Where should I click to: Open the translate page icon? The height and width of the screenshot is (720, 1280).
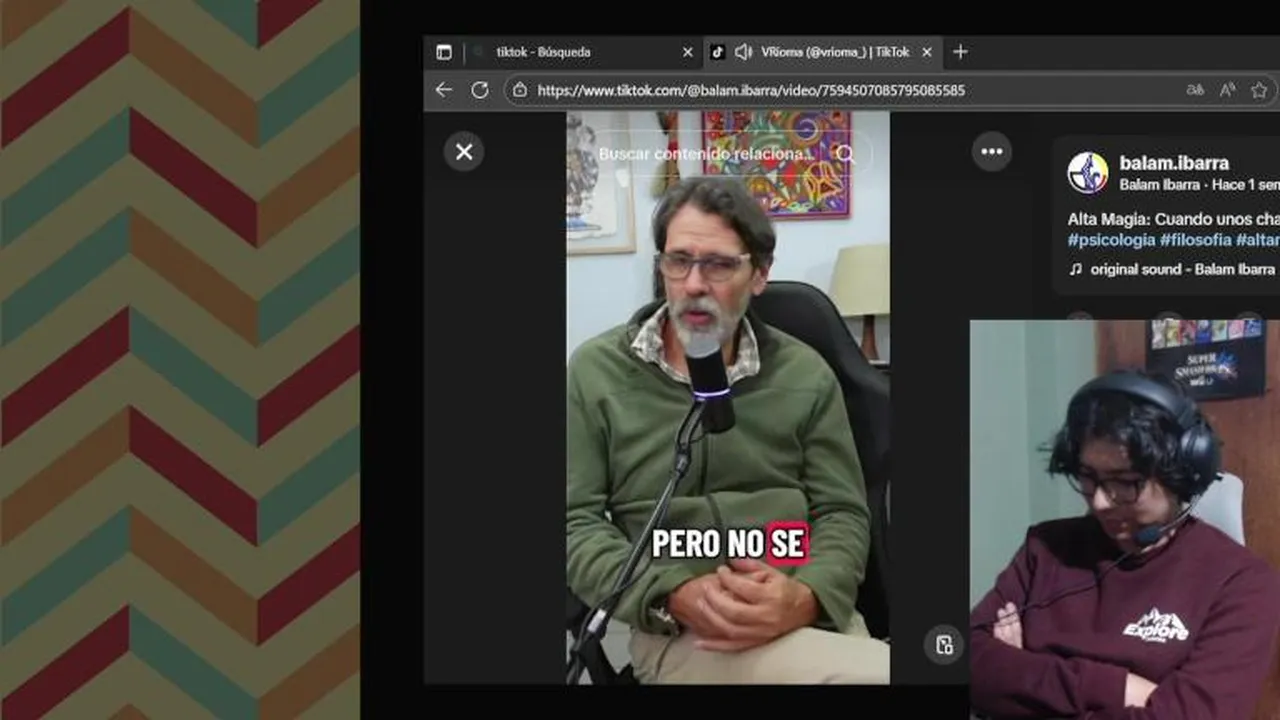click(x=1195, y=90)
